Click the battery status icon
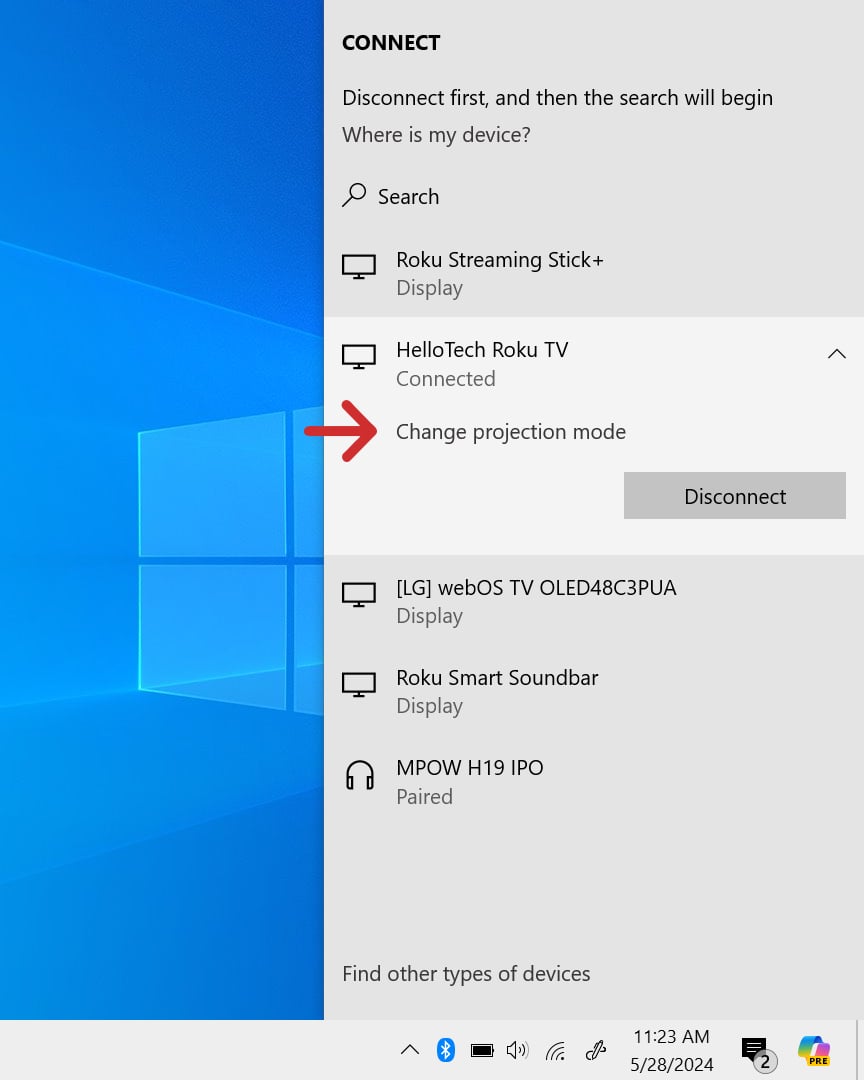This screenshot has width=864, height=1080. (x=482, y=1050)
